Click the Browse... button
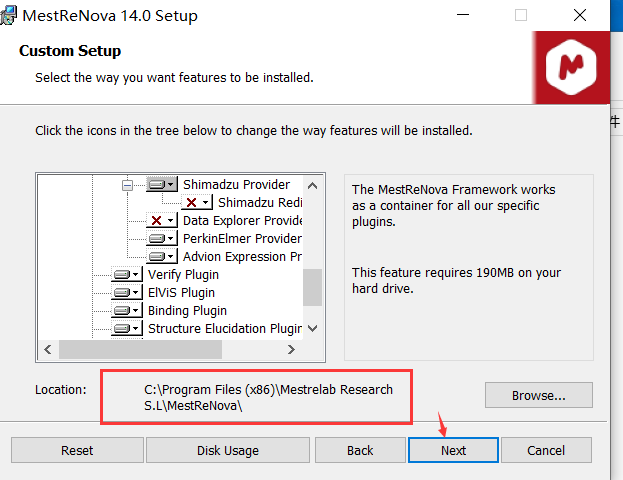The width and height of the screenshot is (623, 480). pos(538,395)
